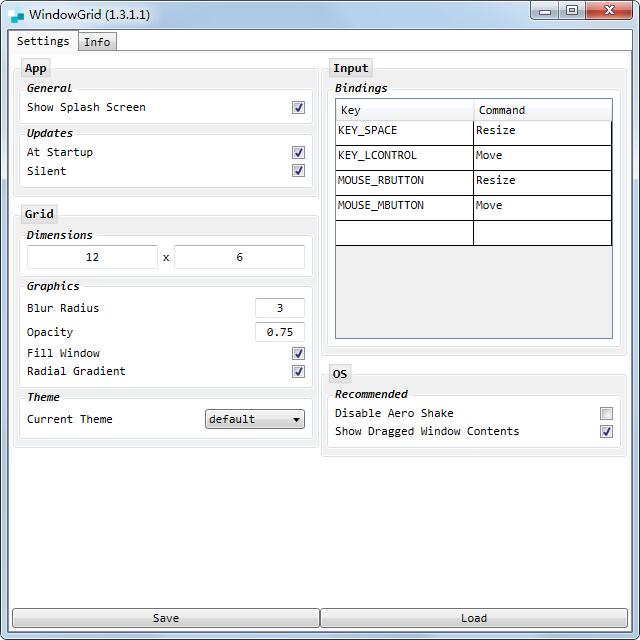Enable Disable Aero Shake checkbox
Screen dimensions: 640x640
coord(606,414)
